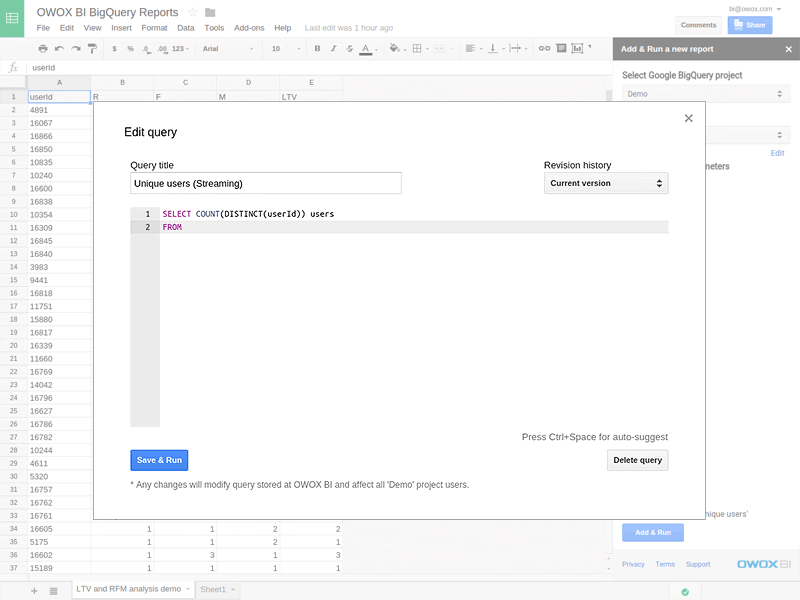Toggle italic formatting

click(334, 48)
